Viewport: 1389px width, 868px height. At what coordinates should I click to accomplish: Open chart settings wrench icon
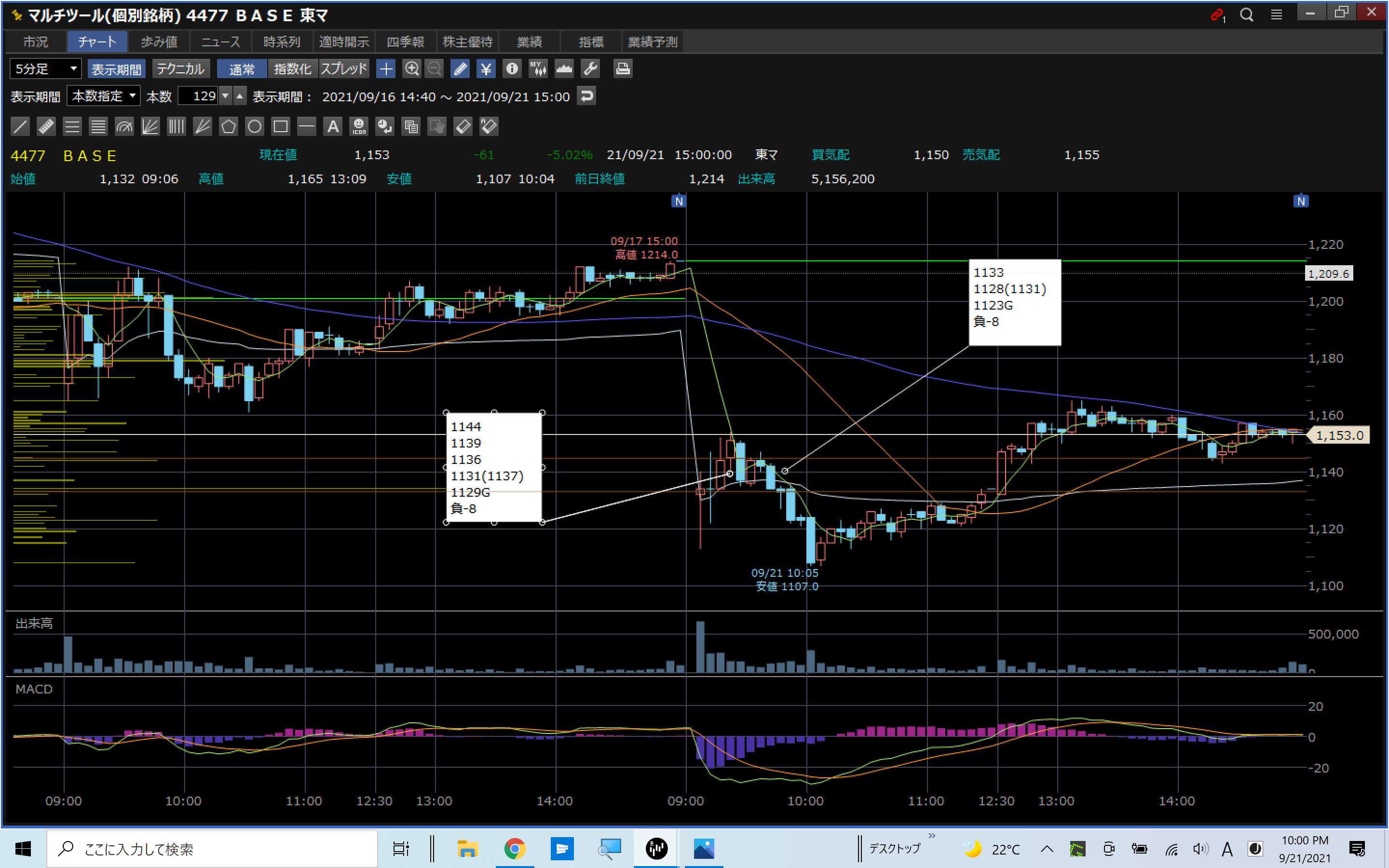(590, 69)
